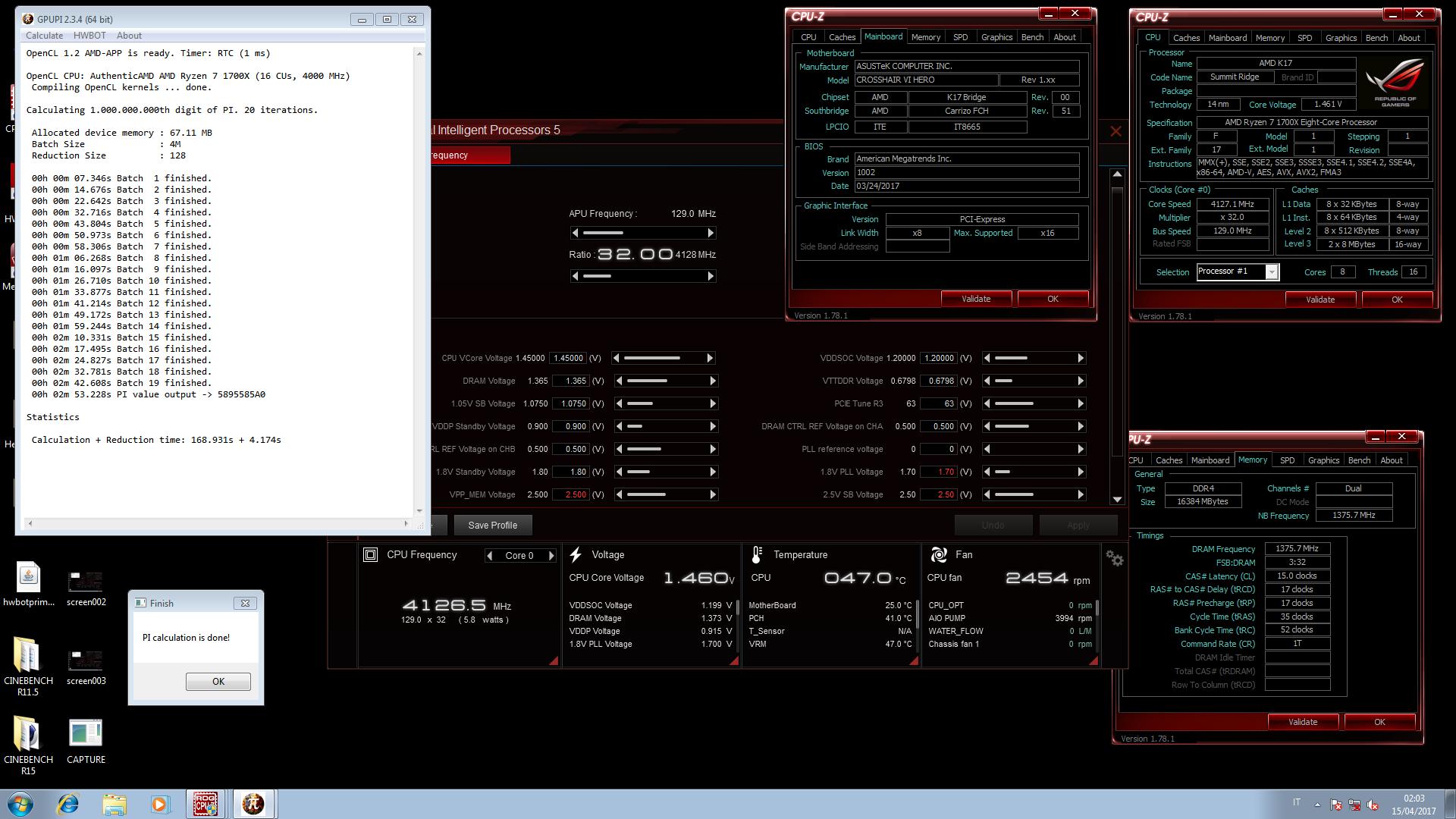Viewport: 1456px width, 819px height.
Task: Increase VTTDDR Voltage right arrow
Action: 1081,381
